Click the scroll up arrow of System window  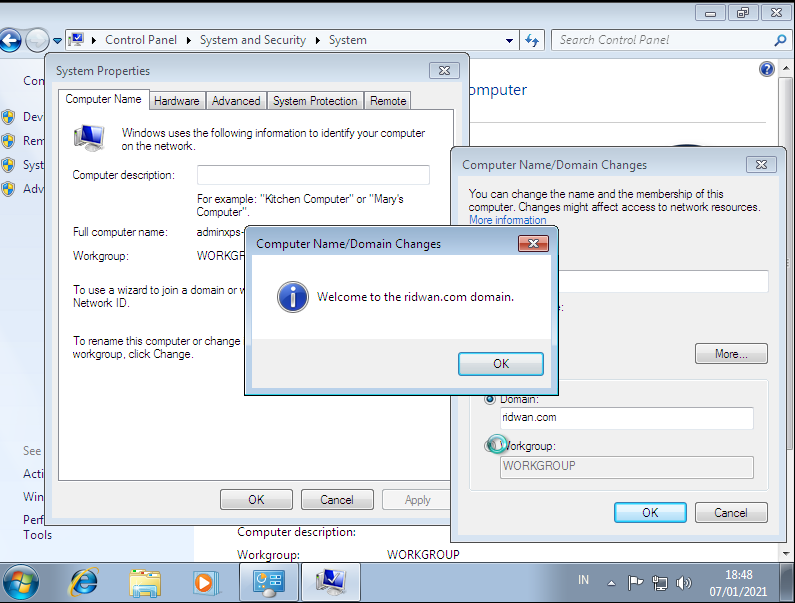coord(786,67)
